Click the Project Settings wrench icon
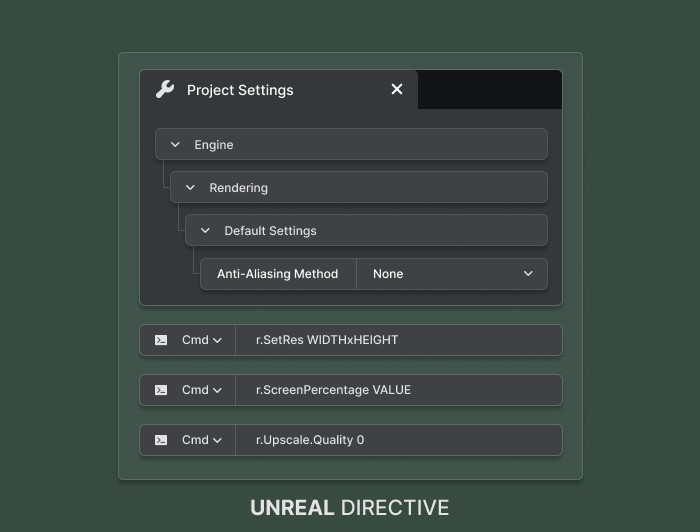This screenshot has height=532, width=700. [165, 90]
